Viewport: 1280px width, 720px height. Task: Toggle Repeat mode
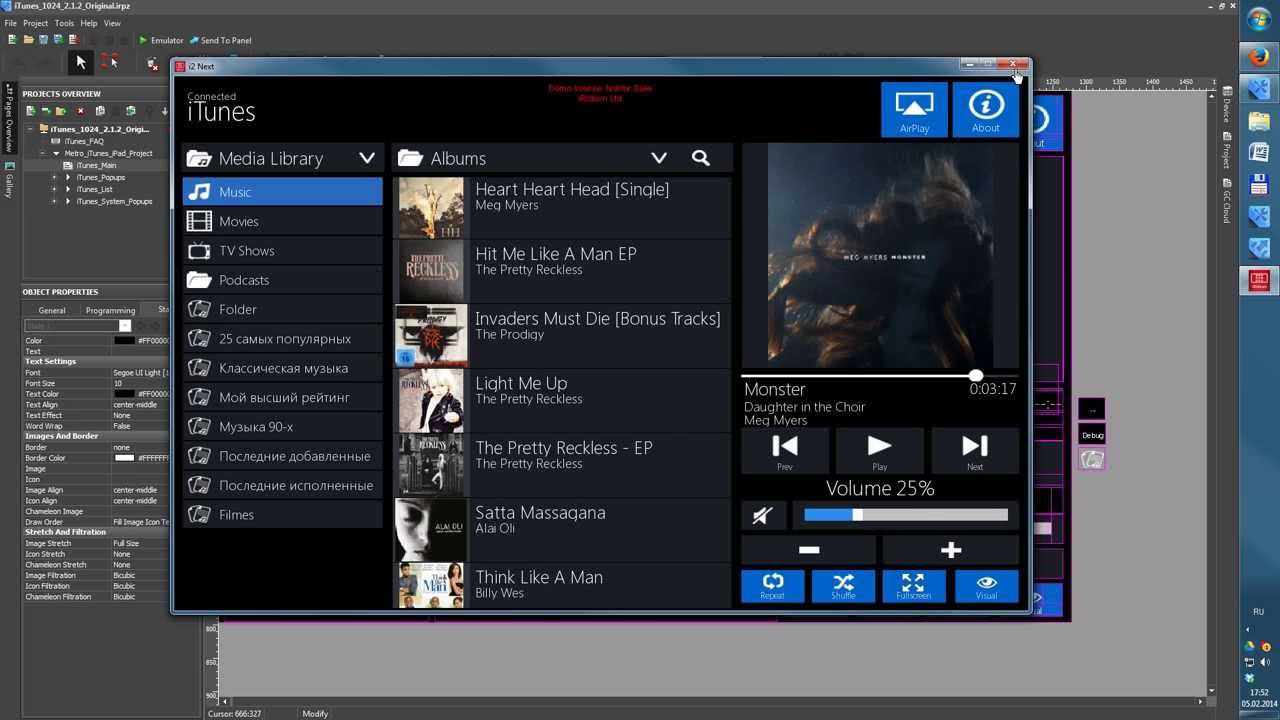tap(772, 586)
